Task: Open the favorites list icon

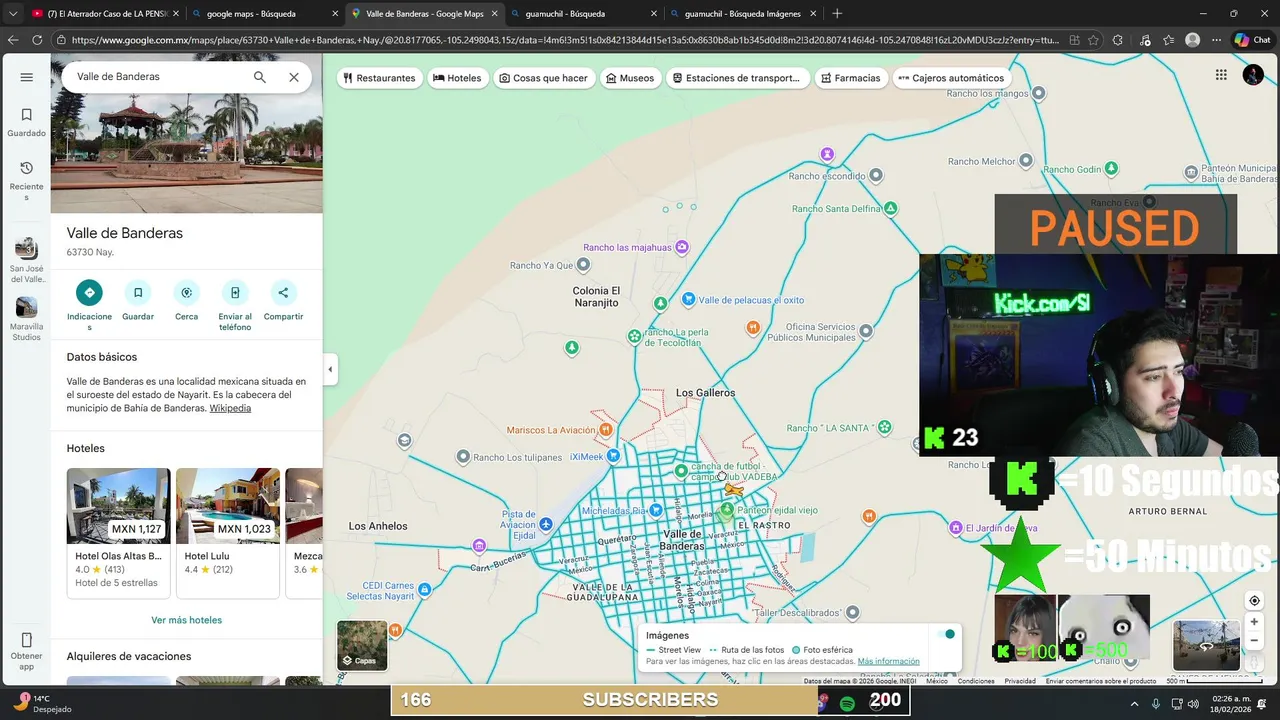Action: 1168,40
